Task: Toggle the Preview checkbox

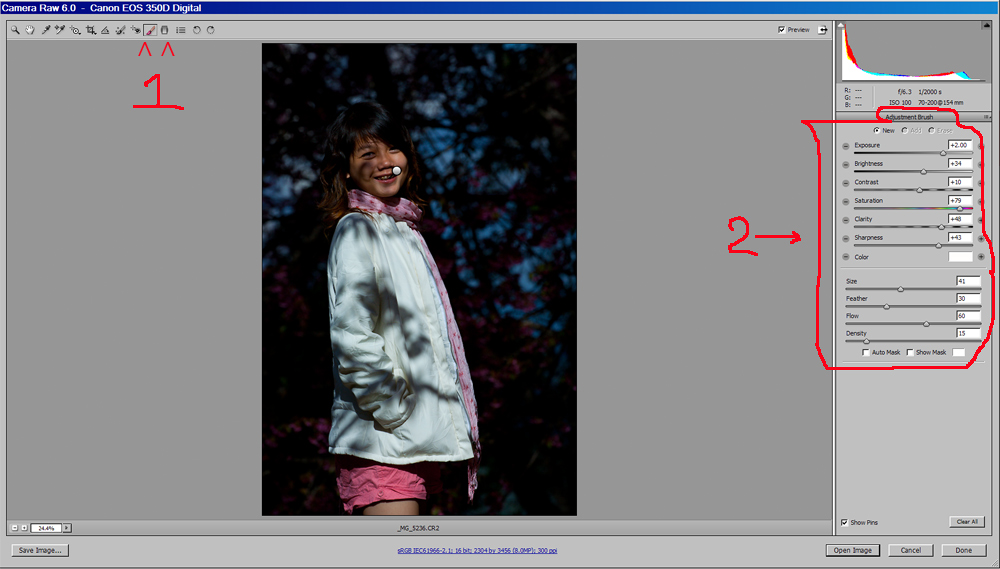Action: pyautogui.click(x=782, y=30)
